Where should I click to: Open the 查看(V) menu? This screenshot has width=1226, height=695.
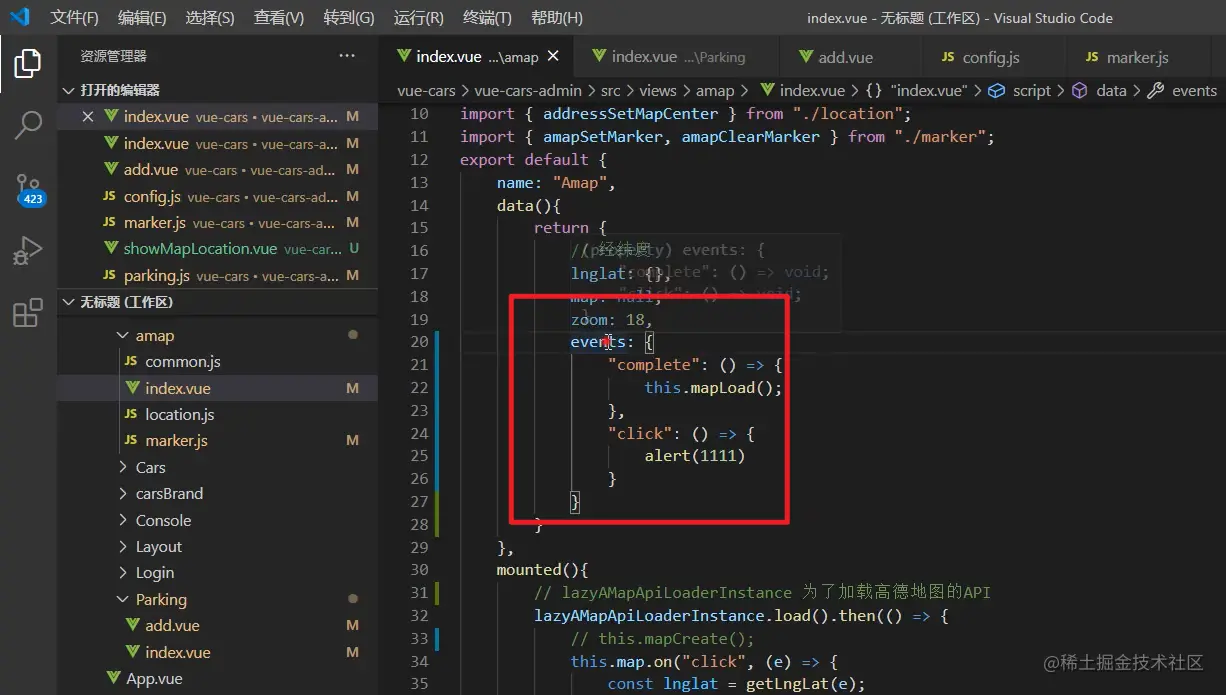[279, 18]
